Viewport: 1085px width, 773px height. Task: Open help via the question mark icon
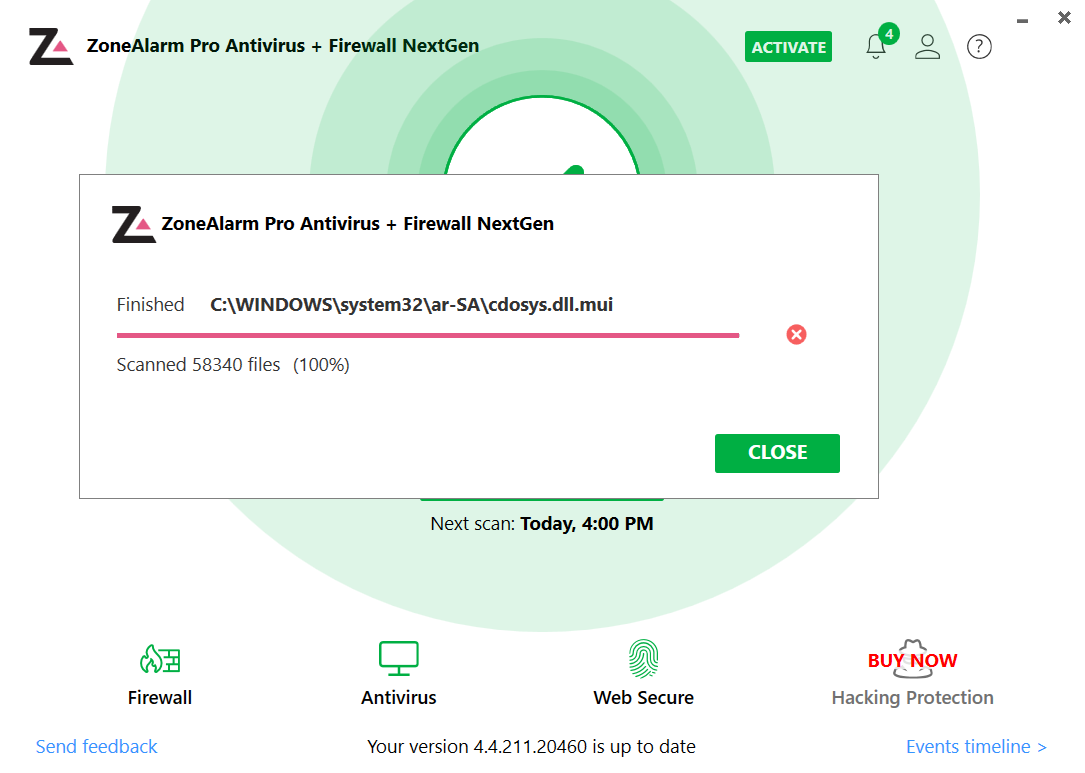point(979,46)
